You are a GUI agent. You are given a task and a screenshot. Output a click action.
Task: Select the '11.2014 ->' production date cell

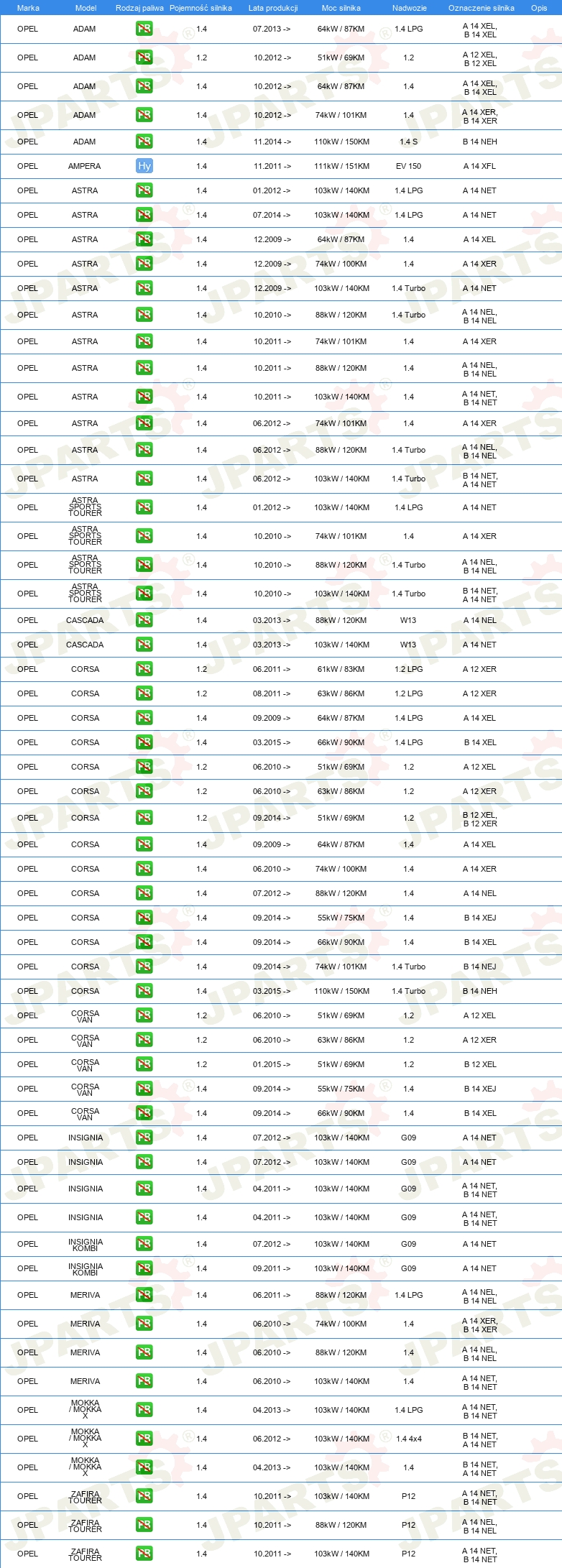click(272, 142)
